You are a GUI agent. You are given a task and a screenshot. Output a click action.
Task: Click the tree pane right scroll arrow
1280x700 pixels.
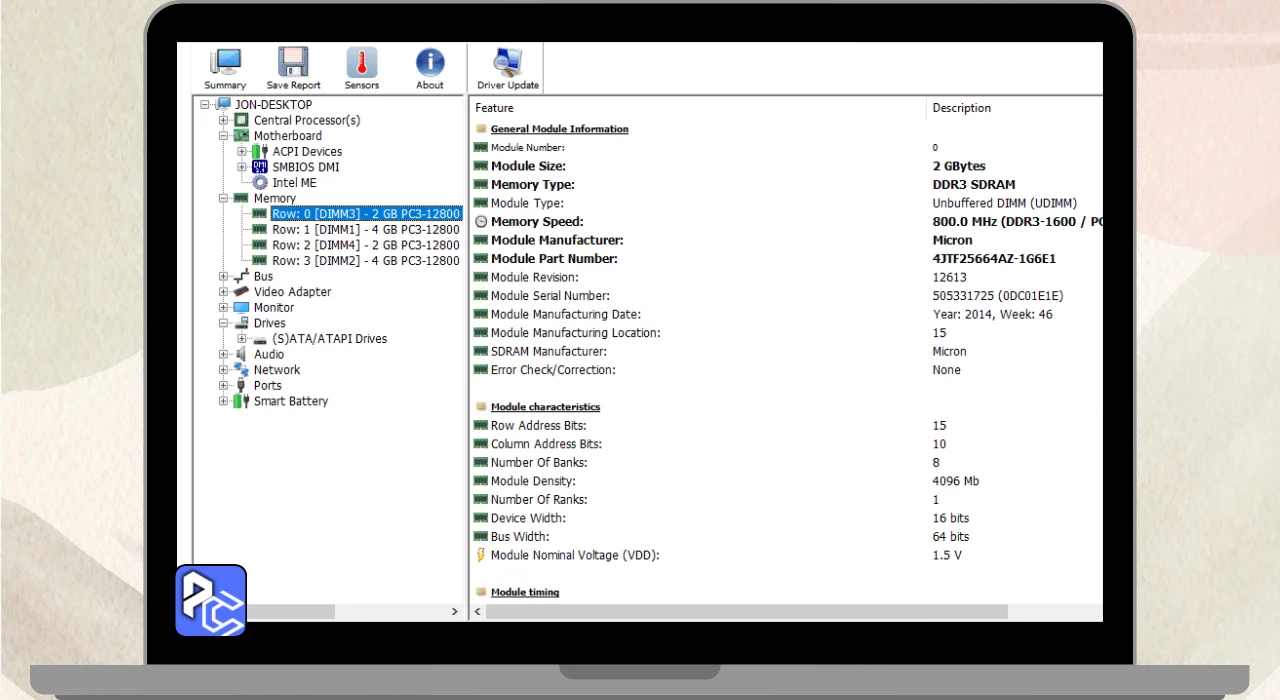click(x=455, y=611)
